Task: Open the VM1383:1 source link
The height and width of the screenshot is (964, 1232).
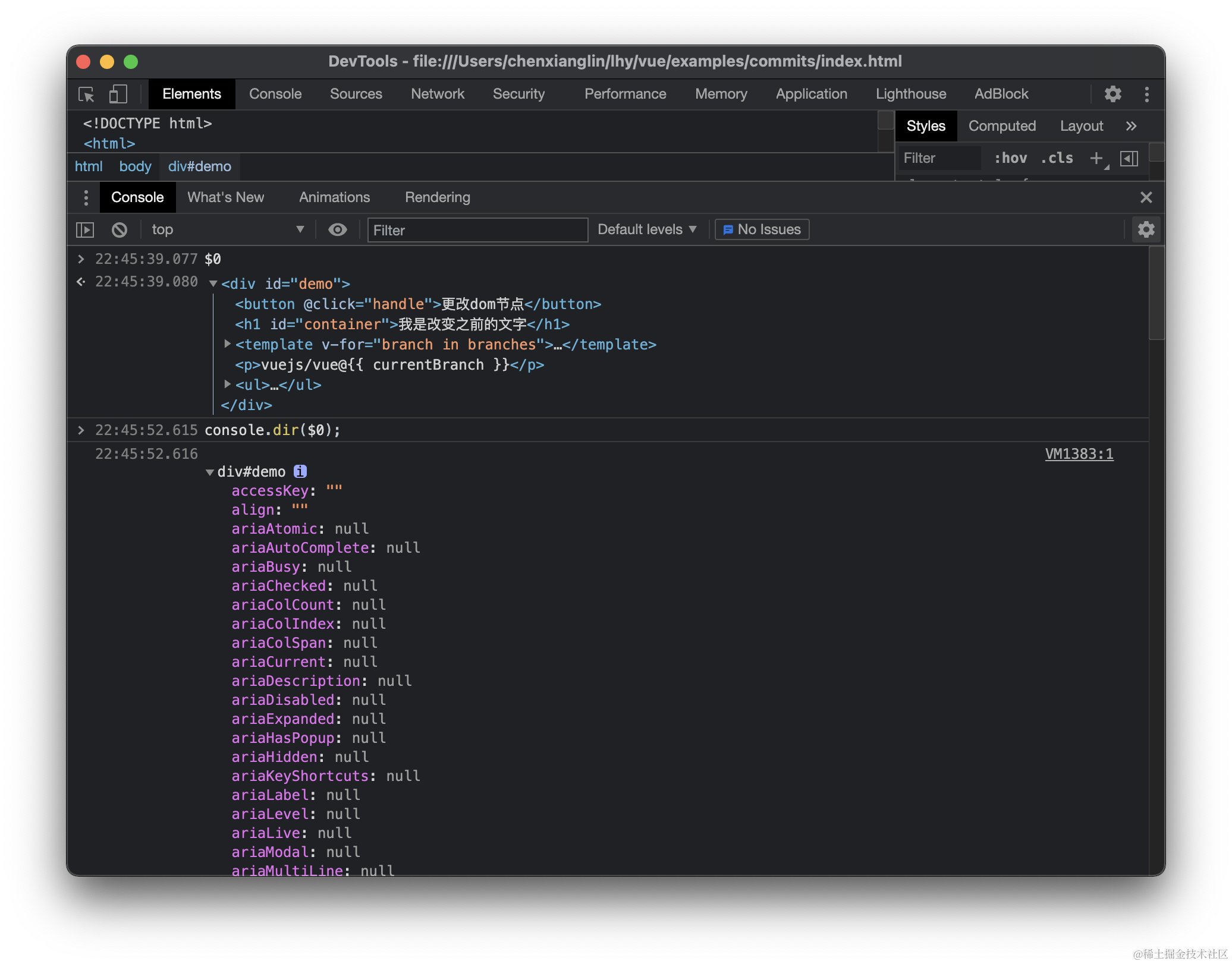Action: pos(1079,454)
